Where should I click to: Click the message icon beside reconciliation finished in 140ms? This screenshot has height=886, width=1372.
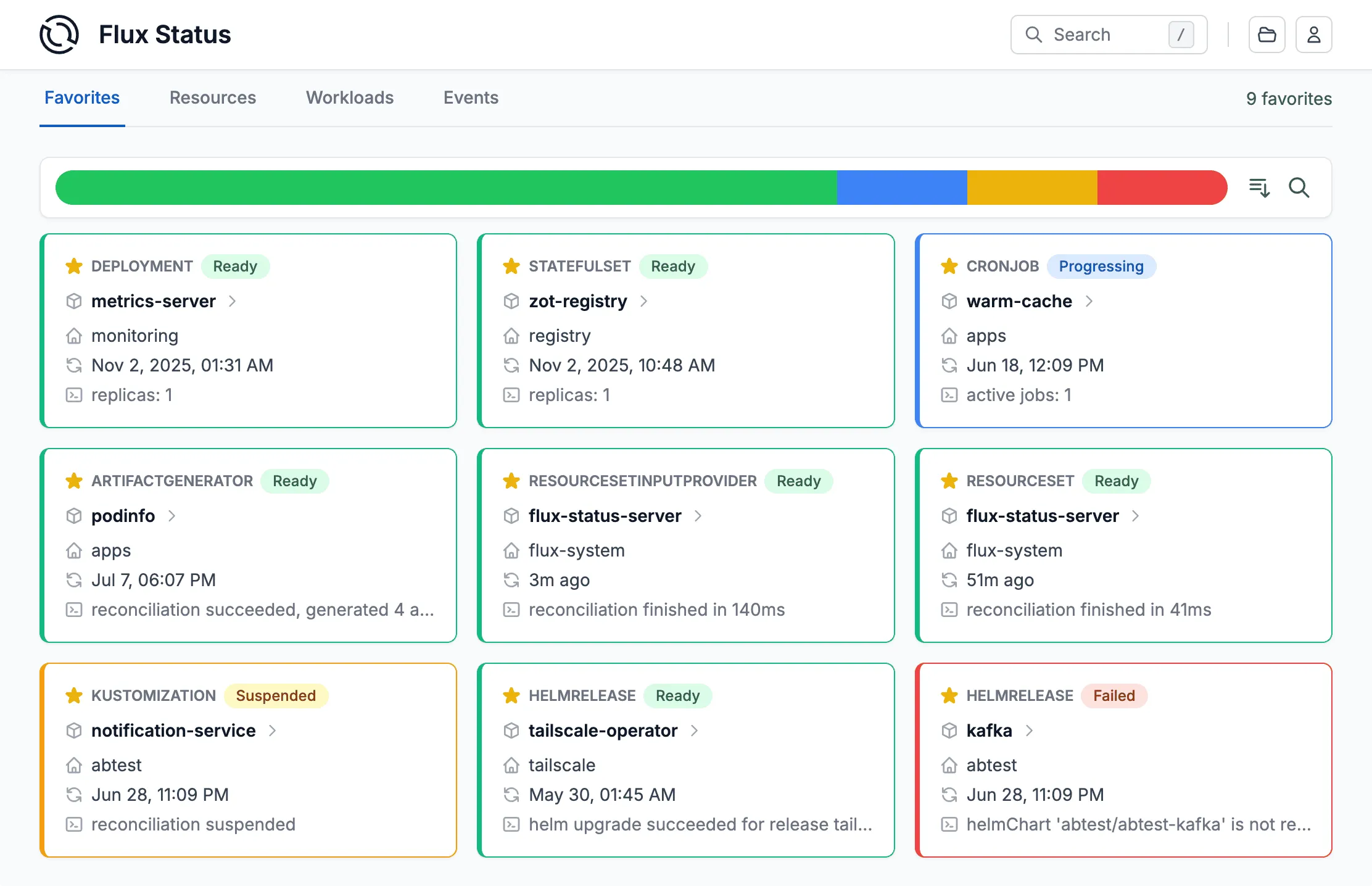[511, 610]
